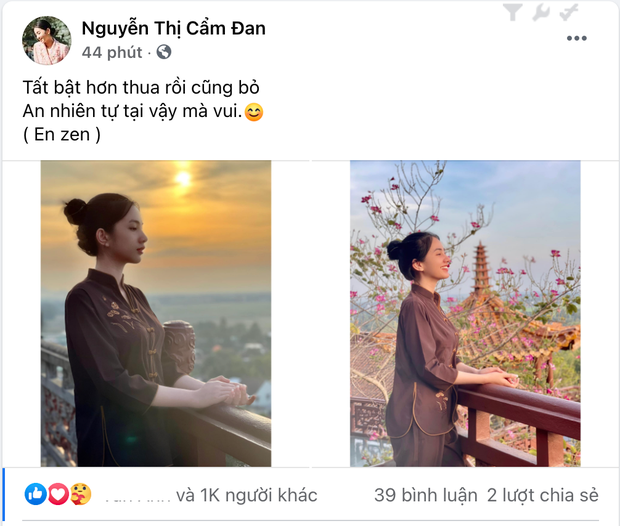Click the ( En zen ) caption line
The height and width of the screenshot is (526, 620).
point(62,135)
